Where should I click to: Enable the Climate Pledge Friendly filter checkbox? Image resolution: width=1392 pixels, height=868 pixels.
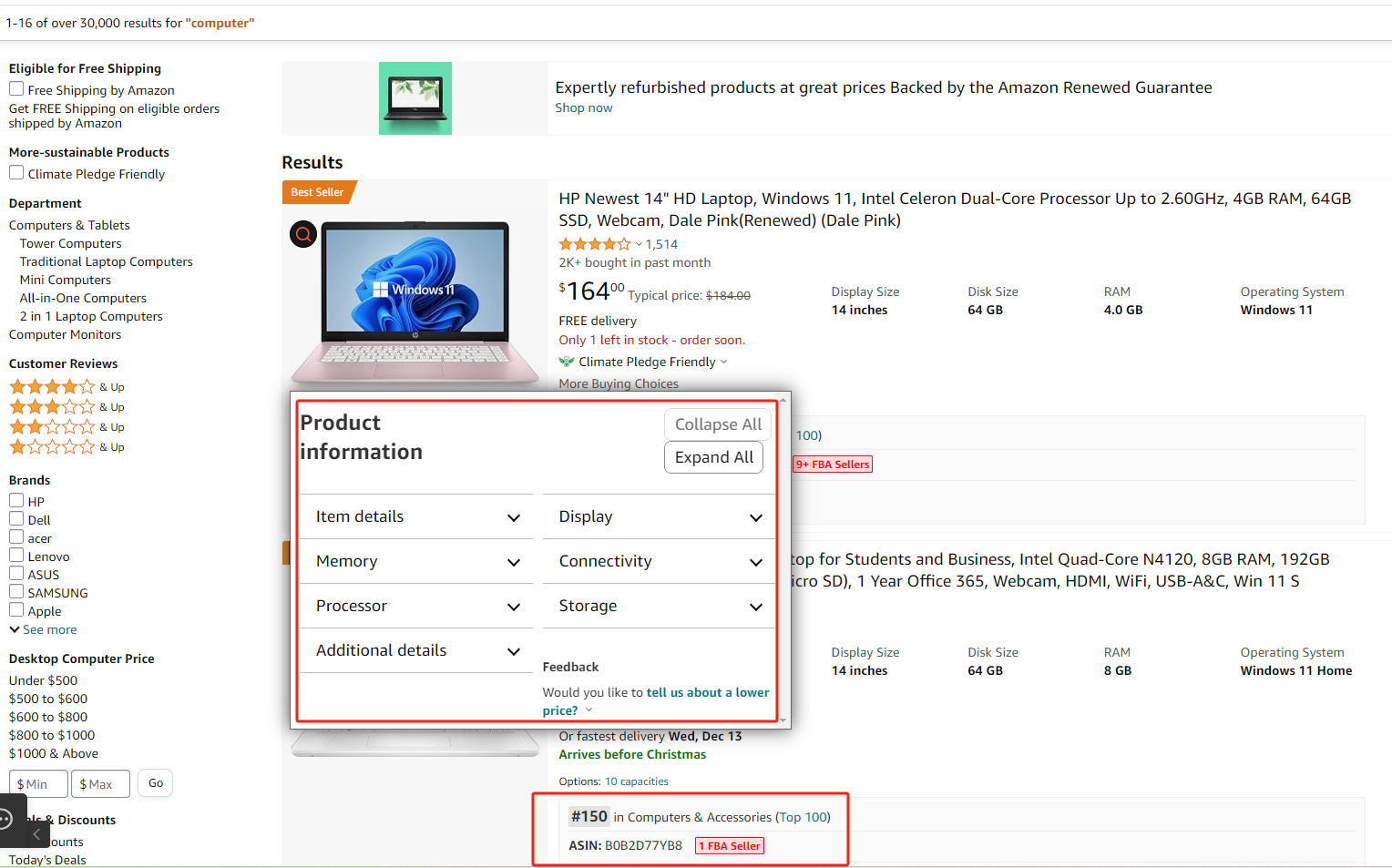tap(16, 172)
